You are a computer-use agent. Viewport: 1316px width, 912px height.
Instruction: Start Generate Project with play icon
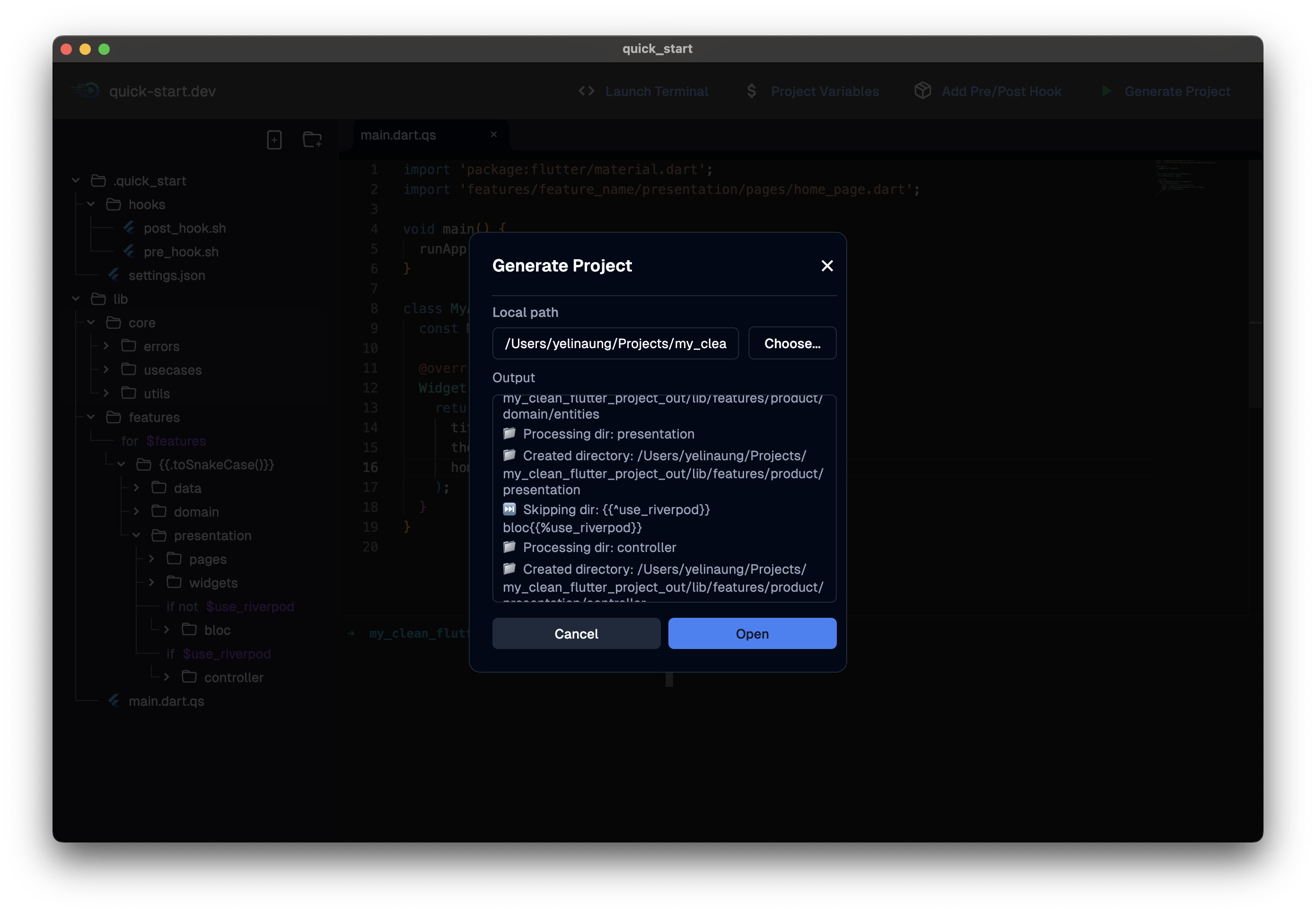(1106, 91)
